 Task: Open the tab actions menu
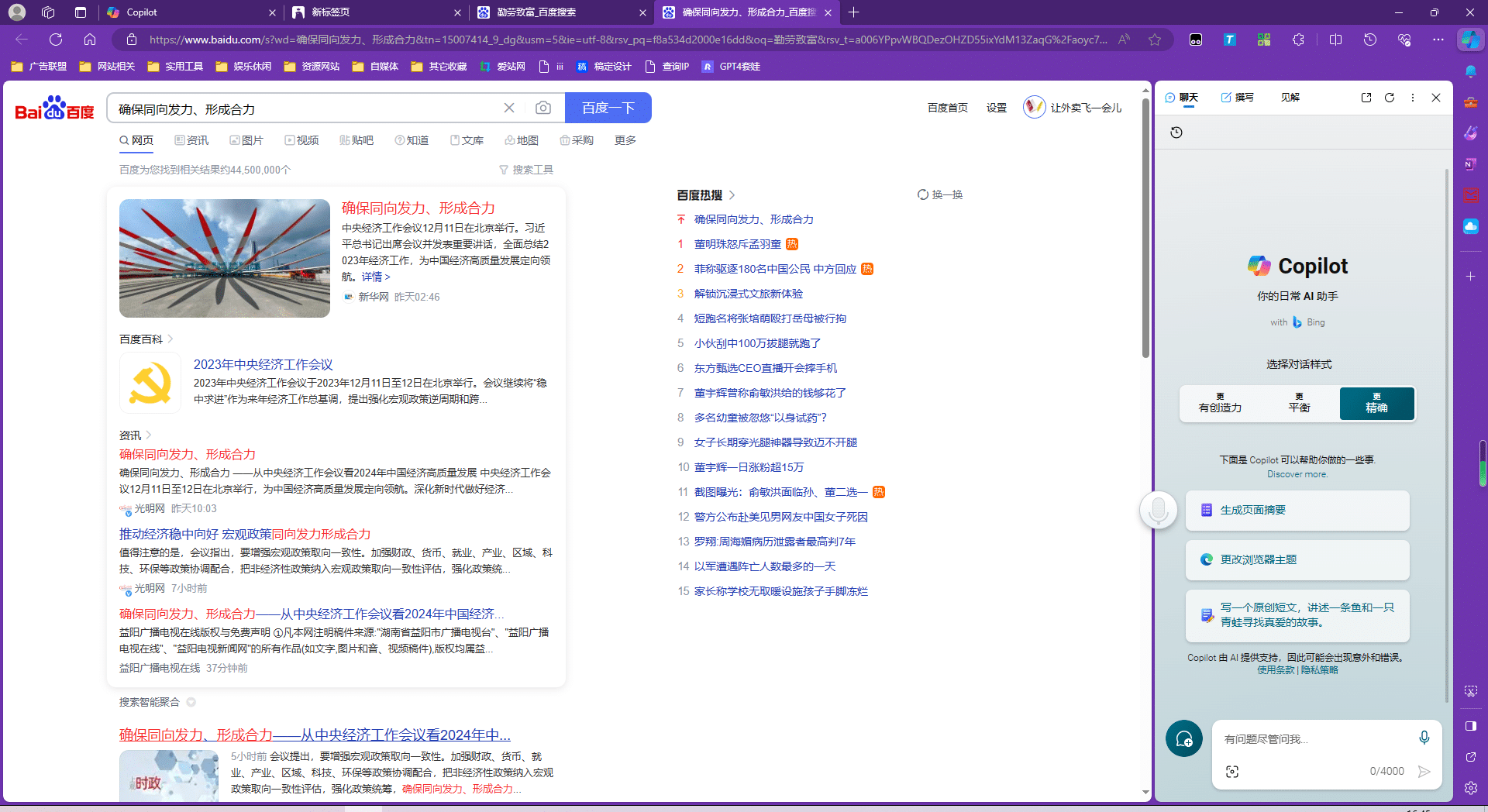tap(81, 12)
